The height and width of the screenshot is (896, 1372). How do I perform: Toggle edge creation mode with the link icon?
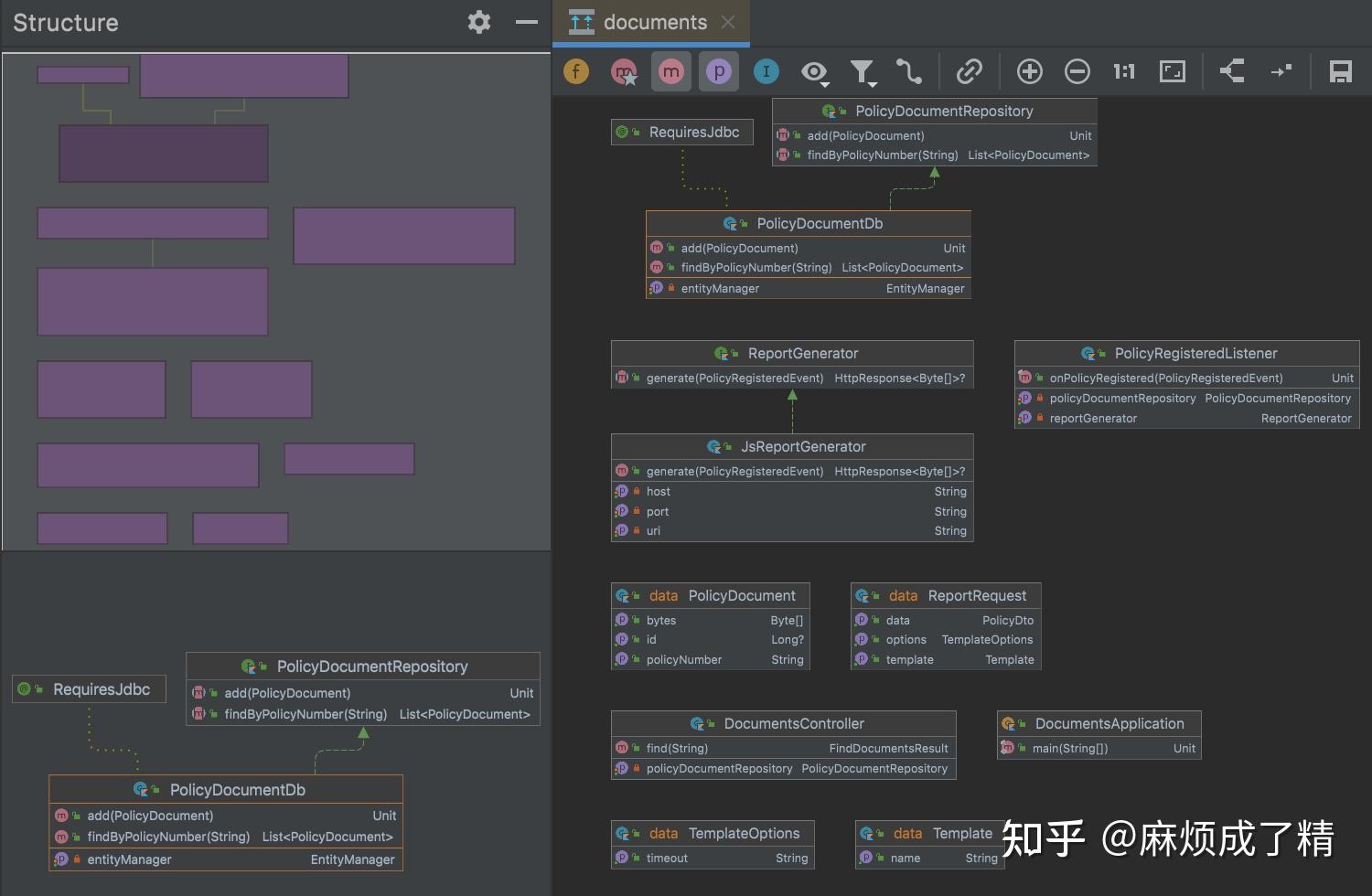970,71
